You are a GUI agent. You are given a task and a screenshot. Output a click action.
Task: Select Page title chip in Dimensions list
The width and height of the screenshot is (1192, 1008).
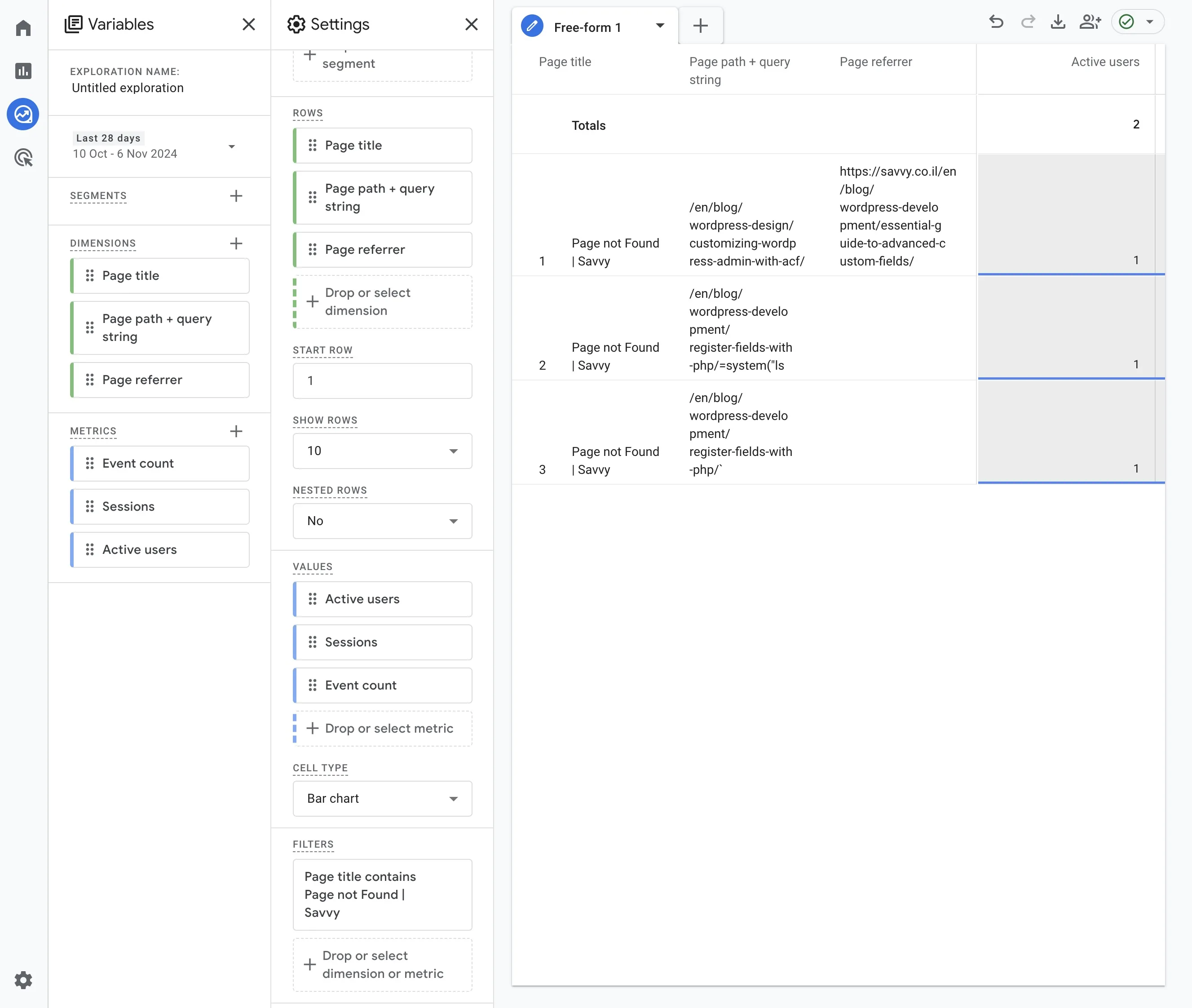[x=159, y=275]
